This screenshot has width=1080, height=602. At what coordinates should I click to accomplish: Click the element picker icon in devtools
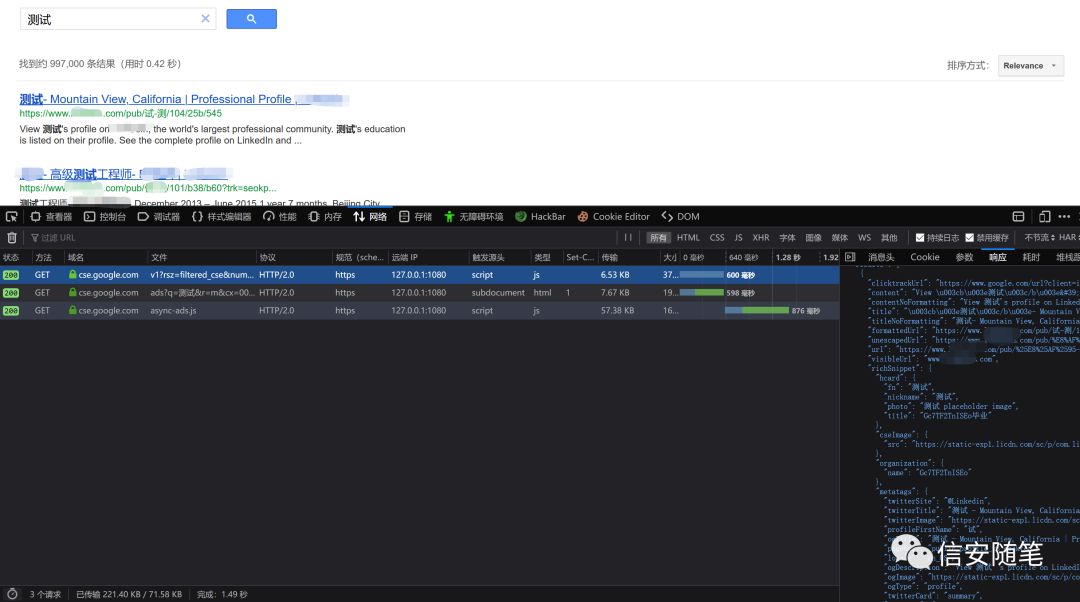[12, 217]
